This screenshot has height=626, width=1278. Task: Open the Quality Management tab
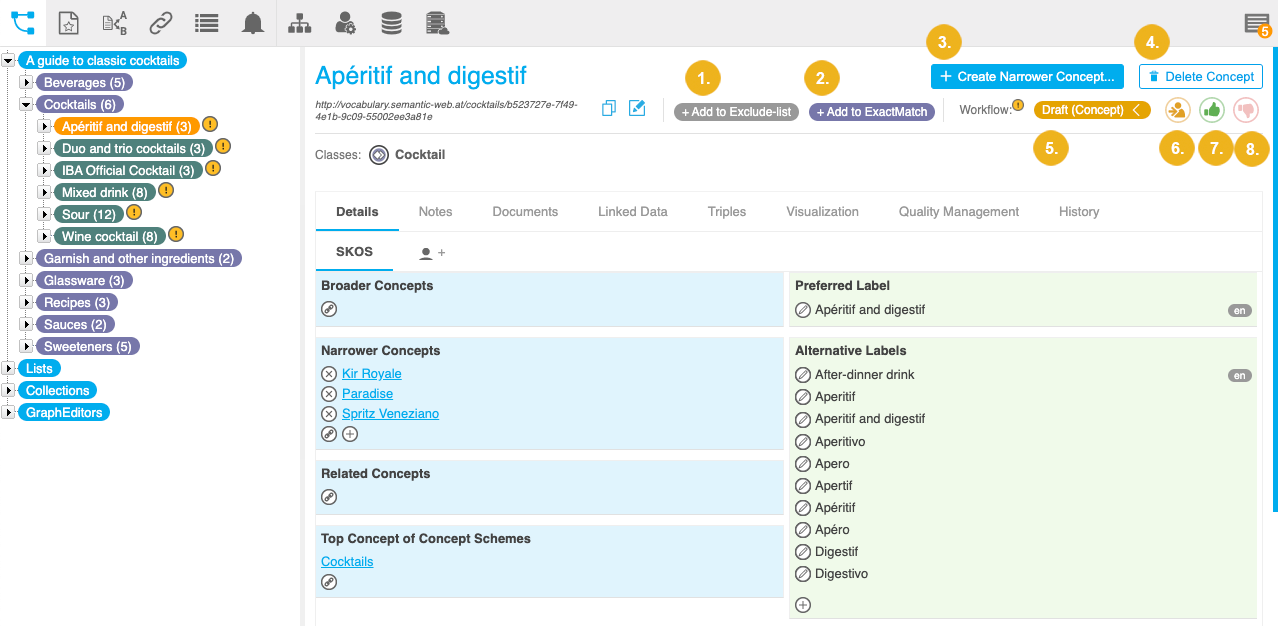point(958,211)
